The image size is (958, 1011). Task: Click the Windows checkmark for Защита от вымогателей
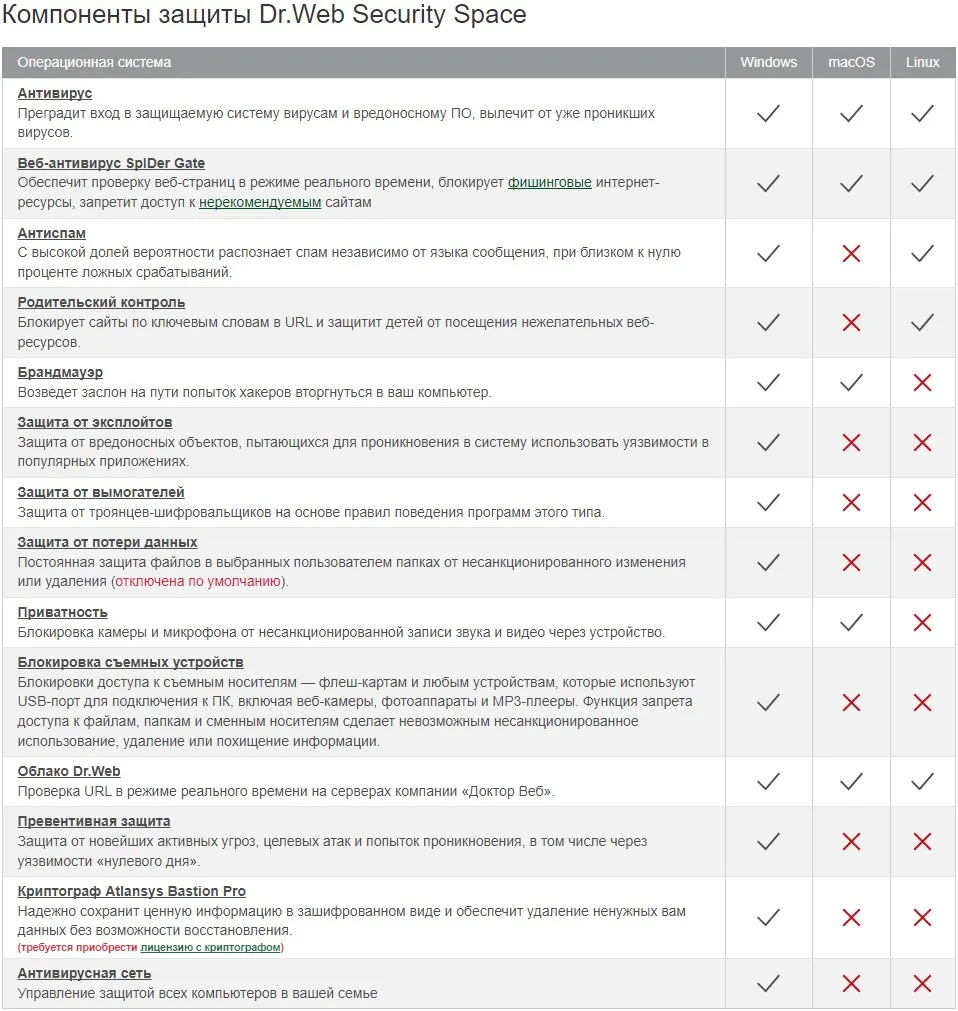(x=768, y=502)
